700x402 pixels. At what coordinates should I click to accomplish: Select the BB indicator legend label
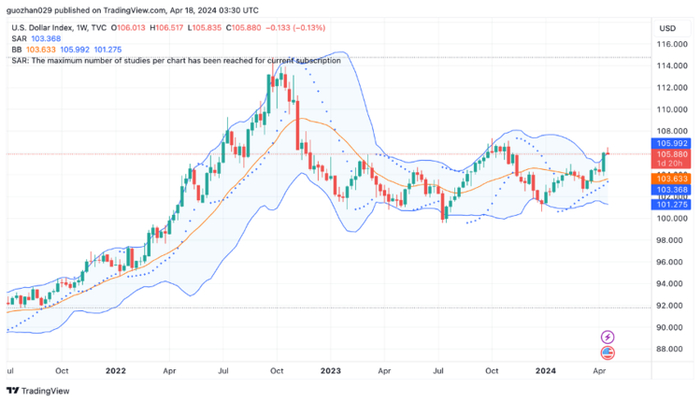click(17, 50)
